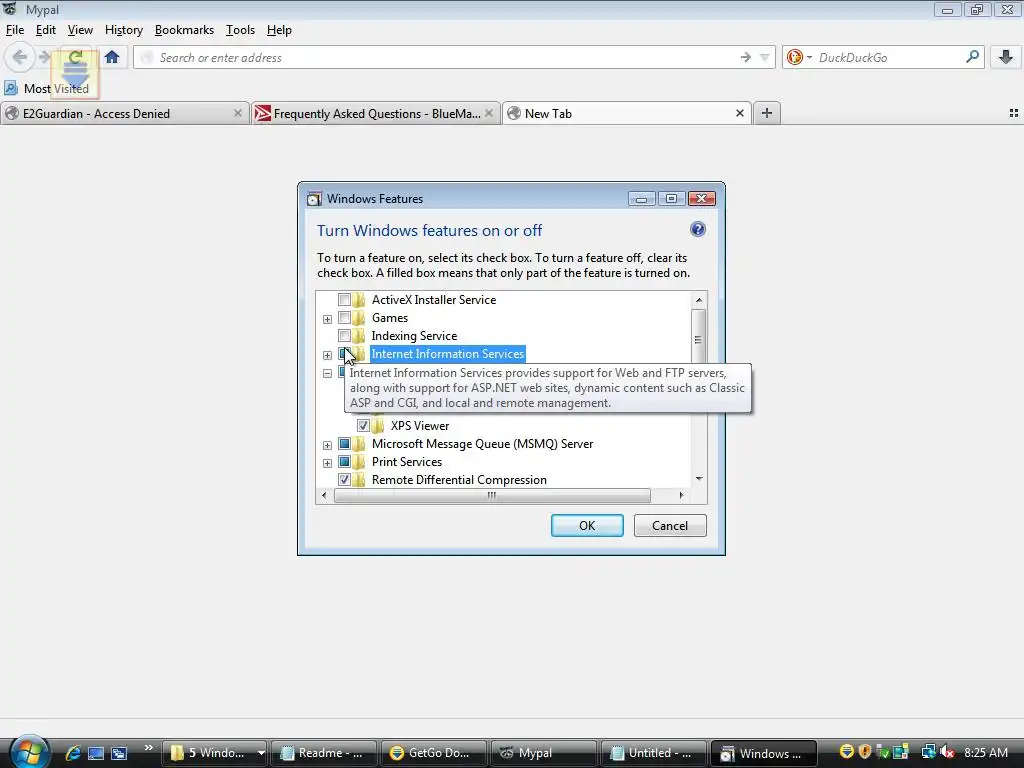The height and width of the screenshot is (768, 1024).
Task: Click the muted volume tray icon
Action: 948,752
